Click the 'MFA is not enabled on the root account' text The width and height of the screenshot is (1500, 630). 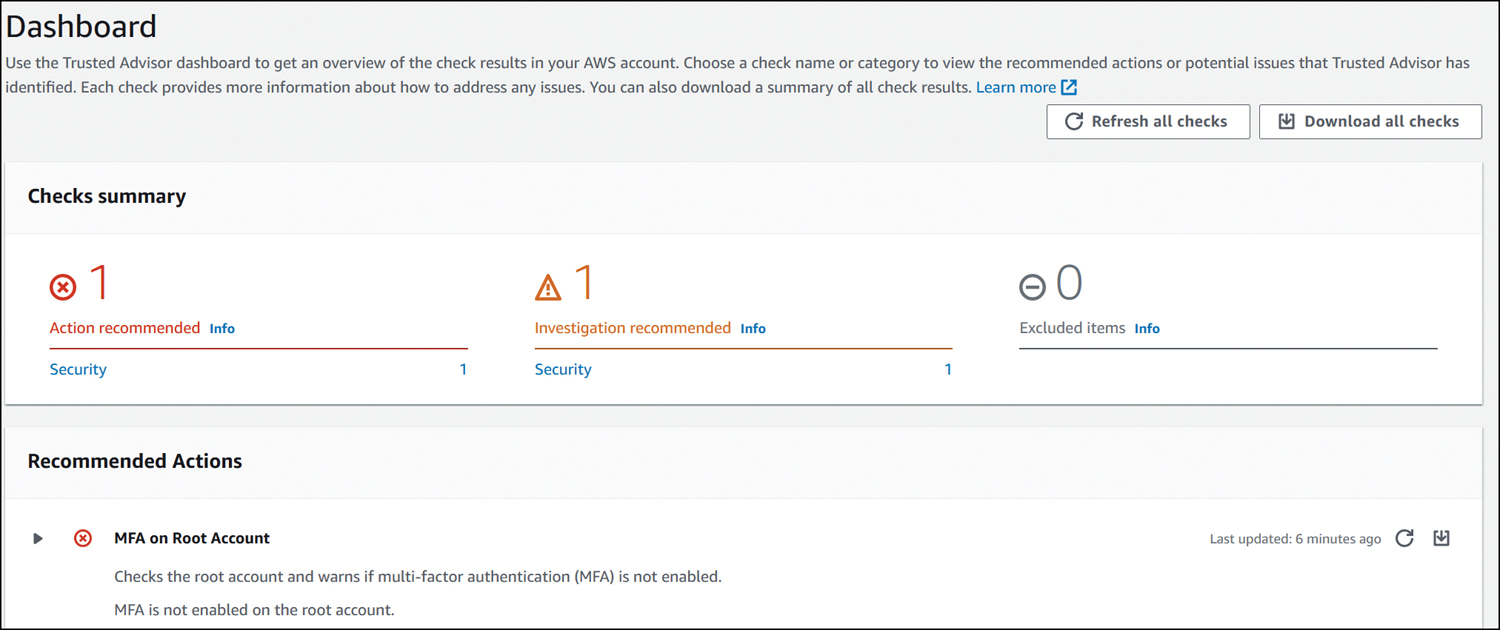(254, 609)
